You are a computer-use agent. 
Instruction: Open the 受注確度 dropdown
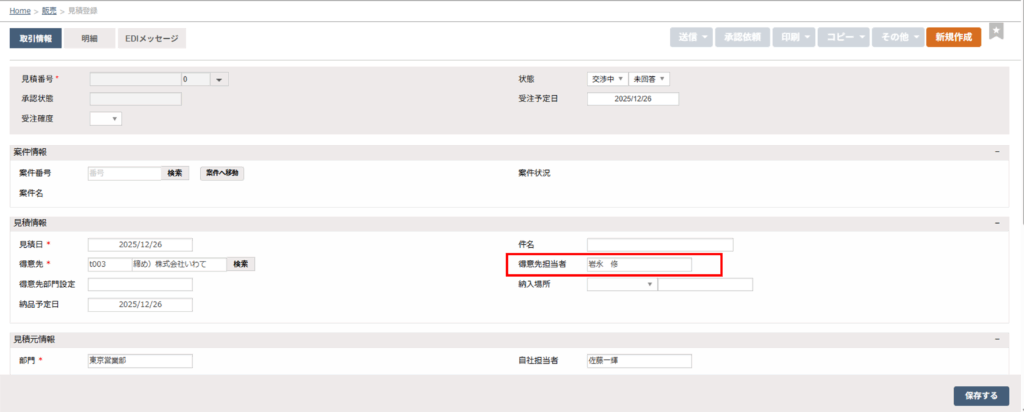coord(105,119)
